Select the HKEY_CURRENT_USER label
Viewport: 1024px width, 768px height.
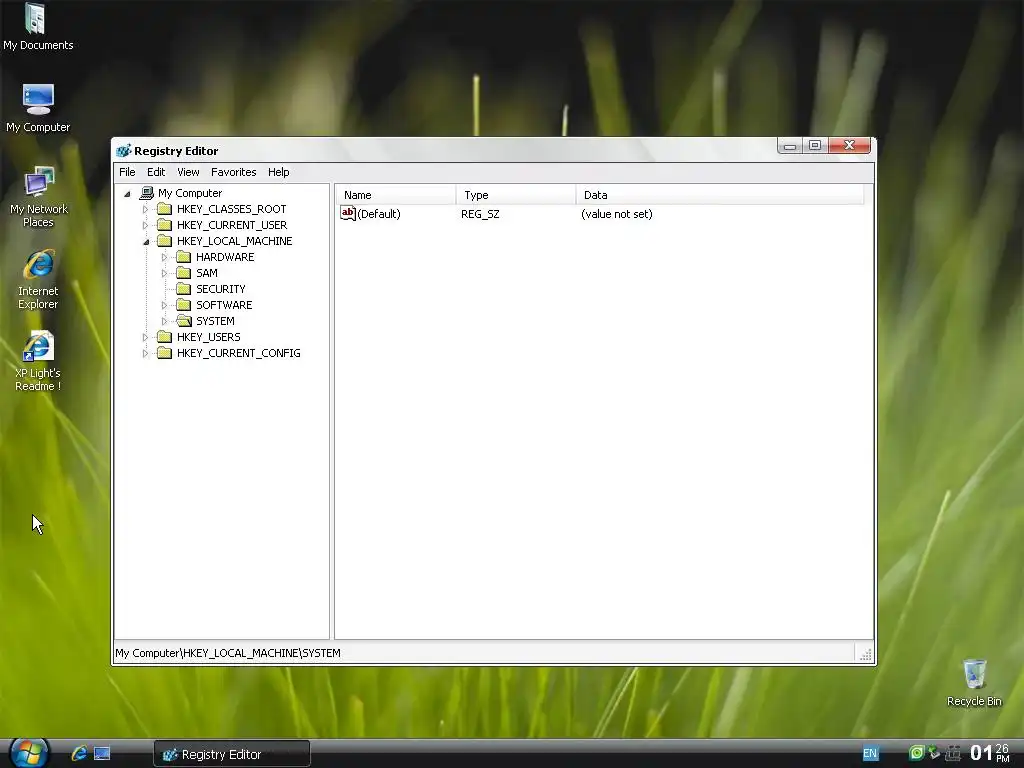click(232, 225)
